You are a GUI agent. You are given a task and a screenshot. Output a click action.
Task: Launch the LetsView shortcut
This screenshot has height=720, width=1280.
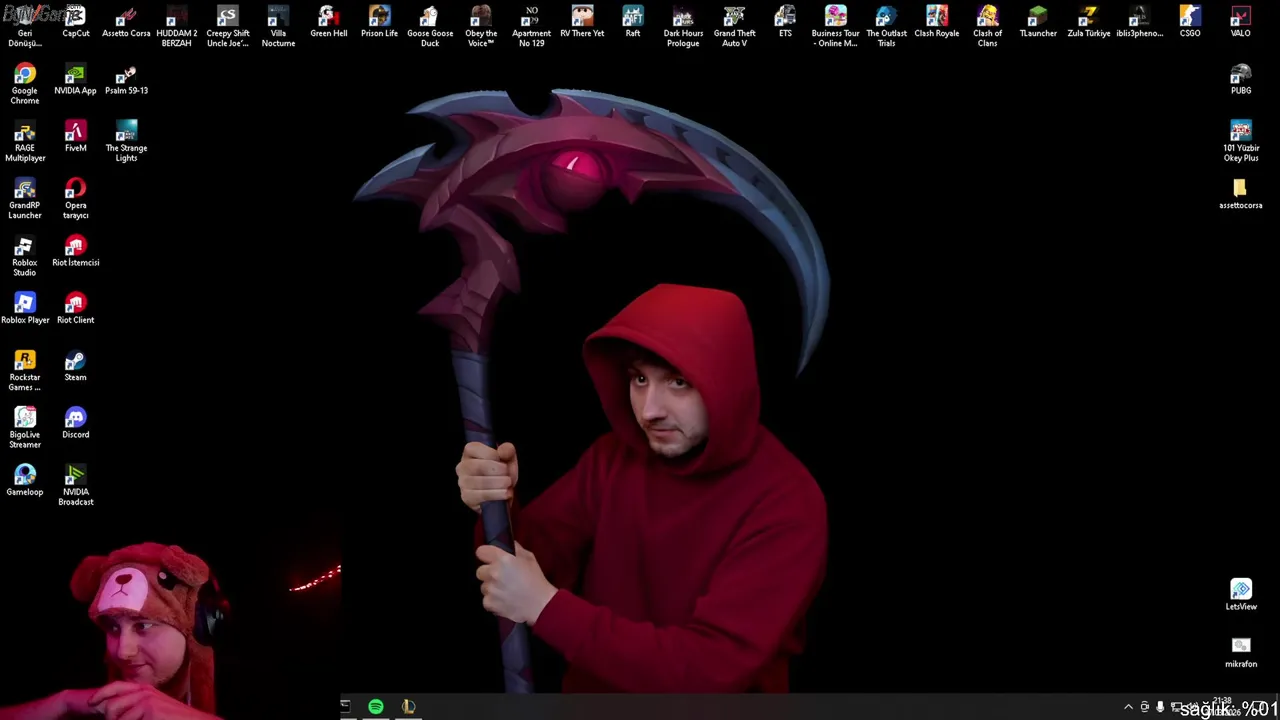tap(1240, 594)
